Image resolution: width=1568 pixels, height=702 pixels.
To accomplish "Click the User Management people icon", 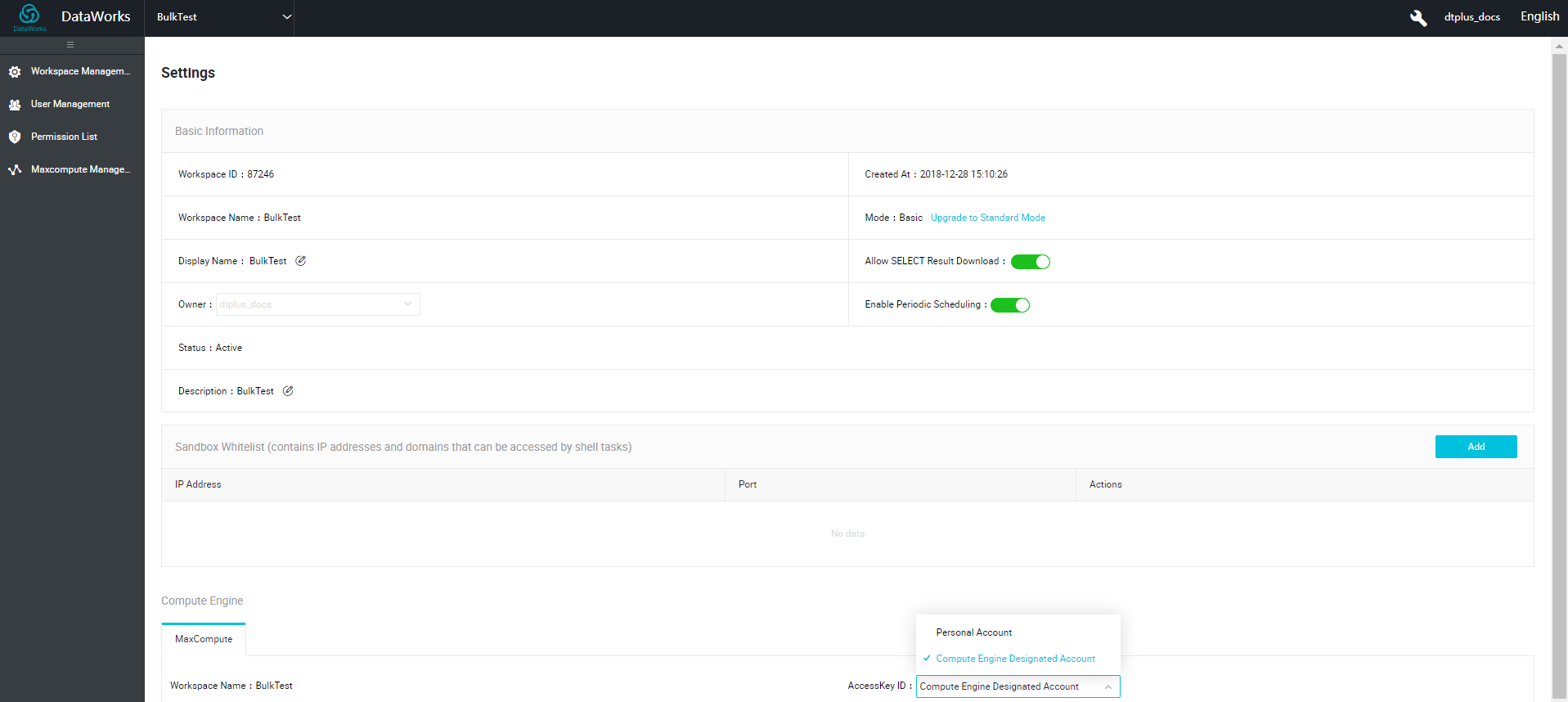I will [x=15, y=105].
